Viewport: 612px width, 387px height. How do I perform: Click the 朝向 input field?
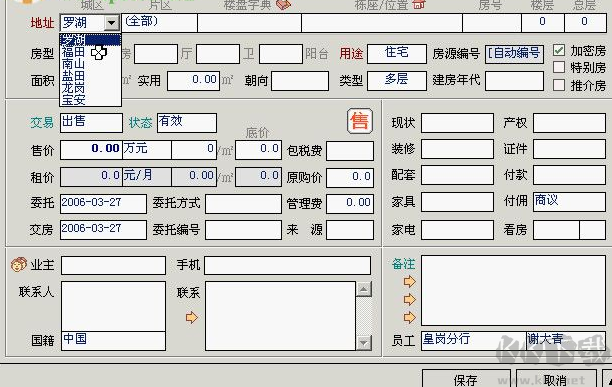click(x=300, y=81)
